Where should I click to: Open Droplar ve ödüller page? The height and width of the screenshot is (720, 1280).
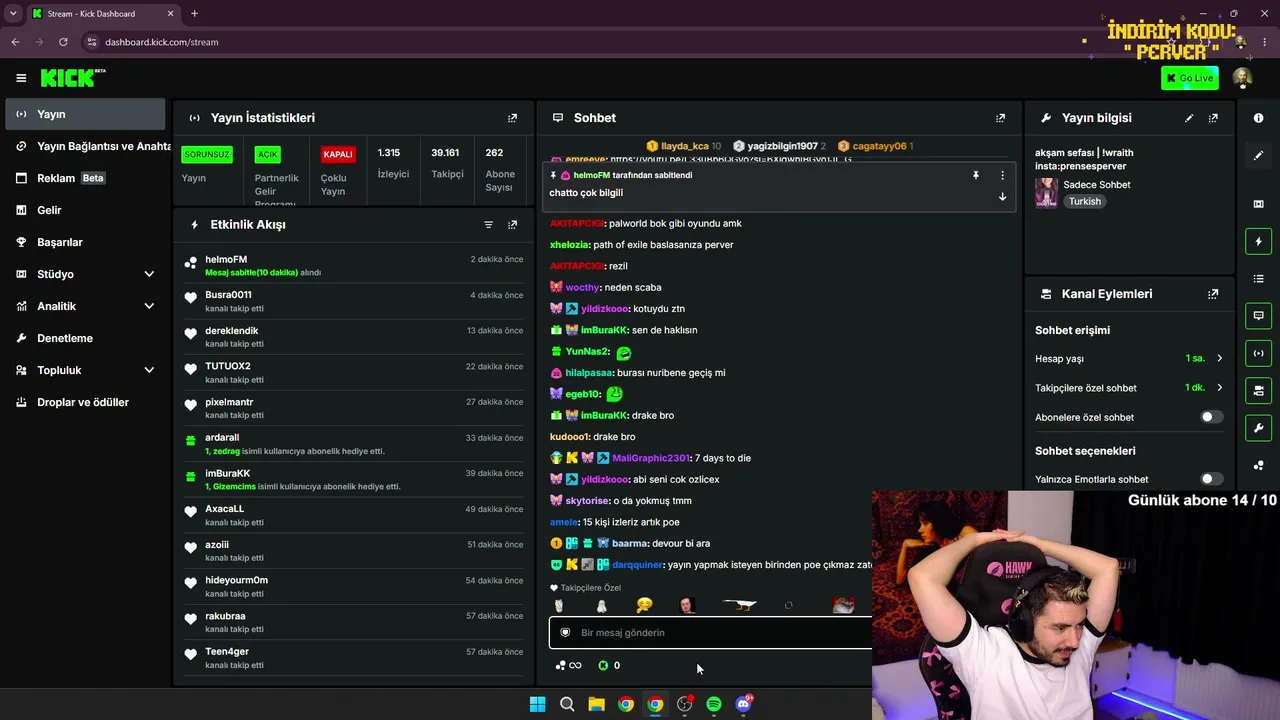(85, 402)
